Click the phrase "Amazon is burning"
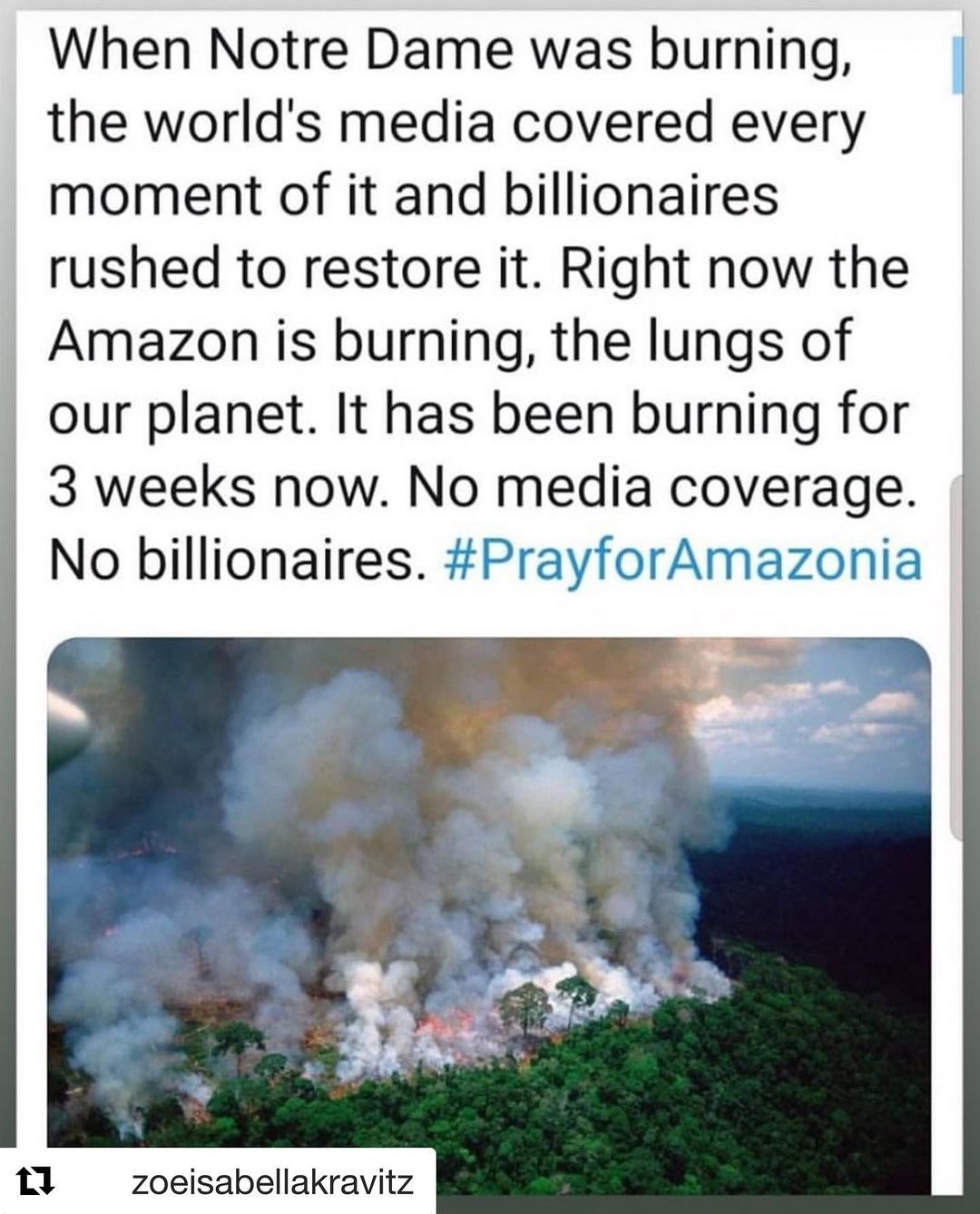The image size is (980, 1214). click(289, 342)
